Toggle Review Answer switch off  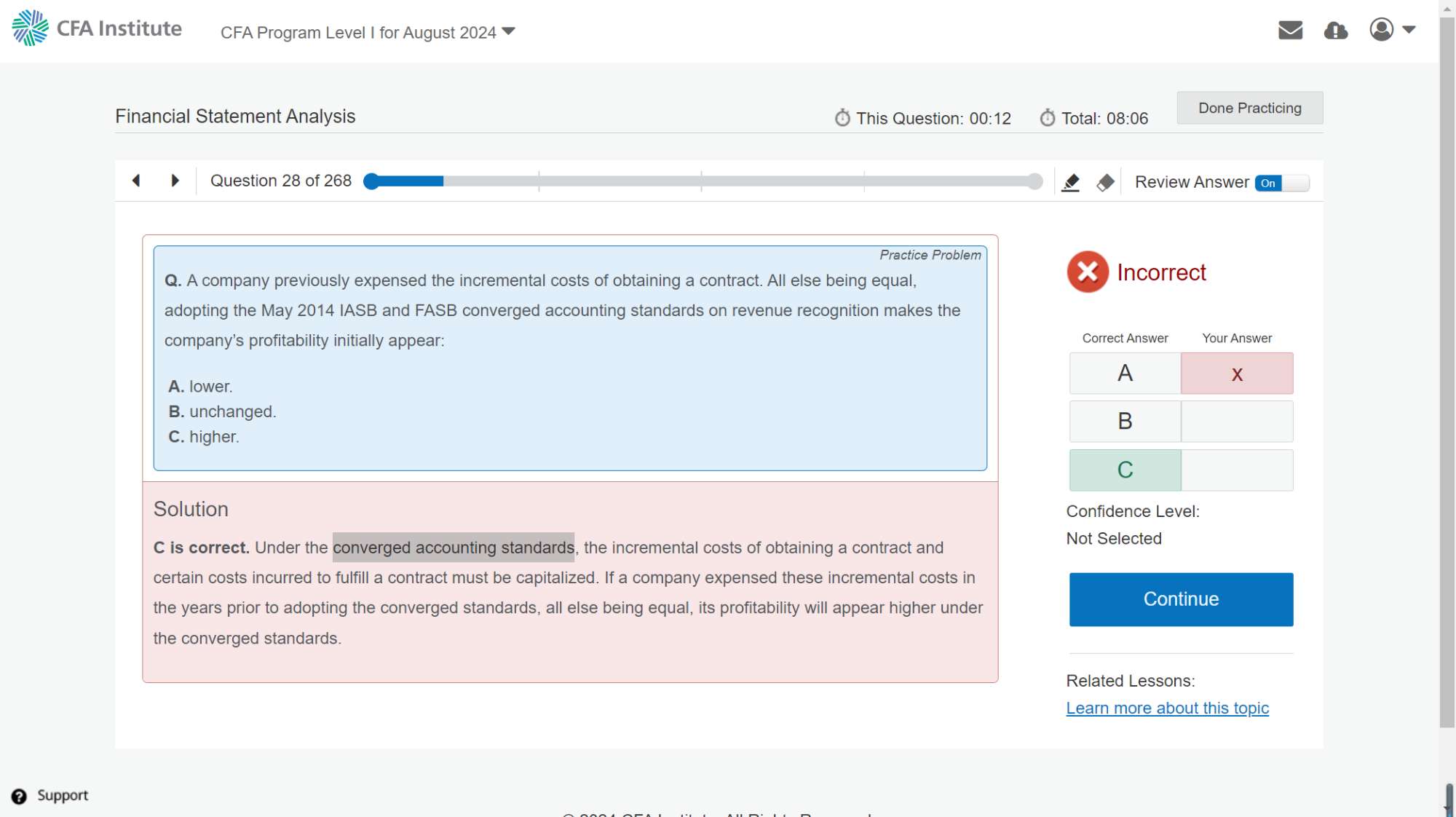coord(1281,183)
